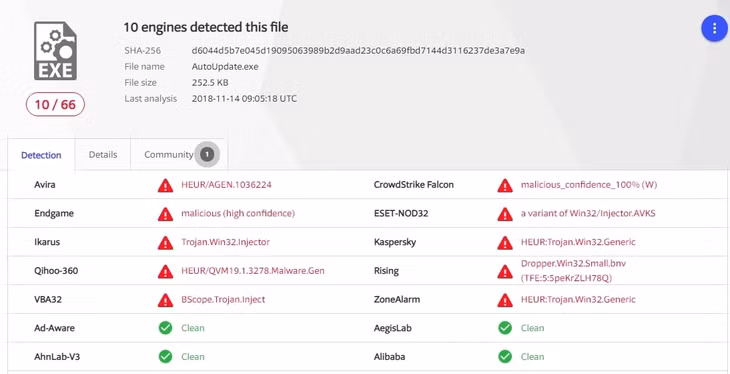The width and height of the screenshot is (730, 374).
Task: Click the green check icon for Alibaba
Action: [505, 357]
